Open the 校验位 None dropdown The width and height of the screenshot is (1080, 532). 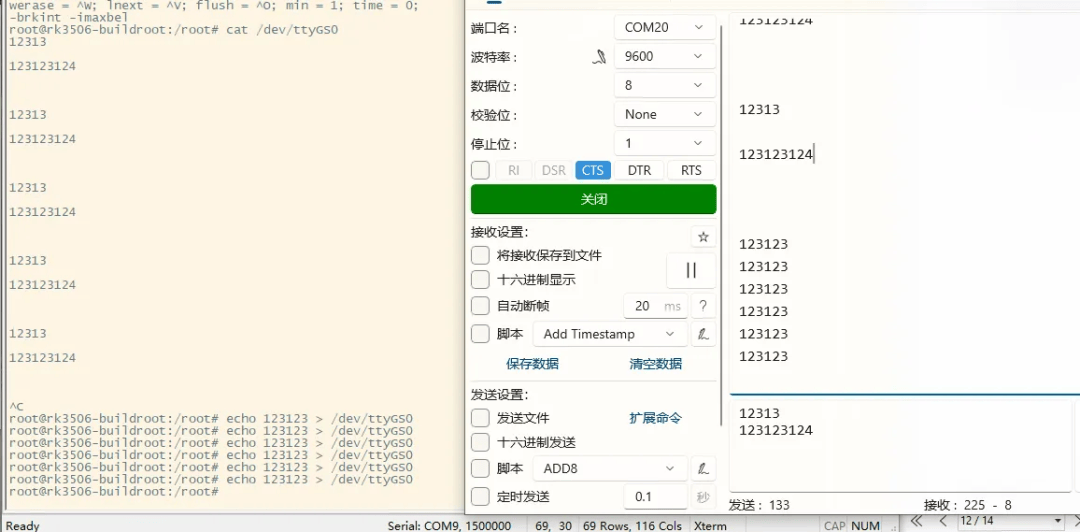pos(665,114)
